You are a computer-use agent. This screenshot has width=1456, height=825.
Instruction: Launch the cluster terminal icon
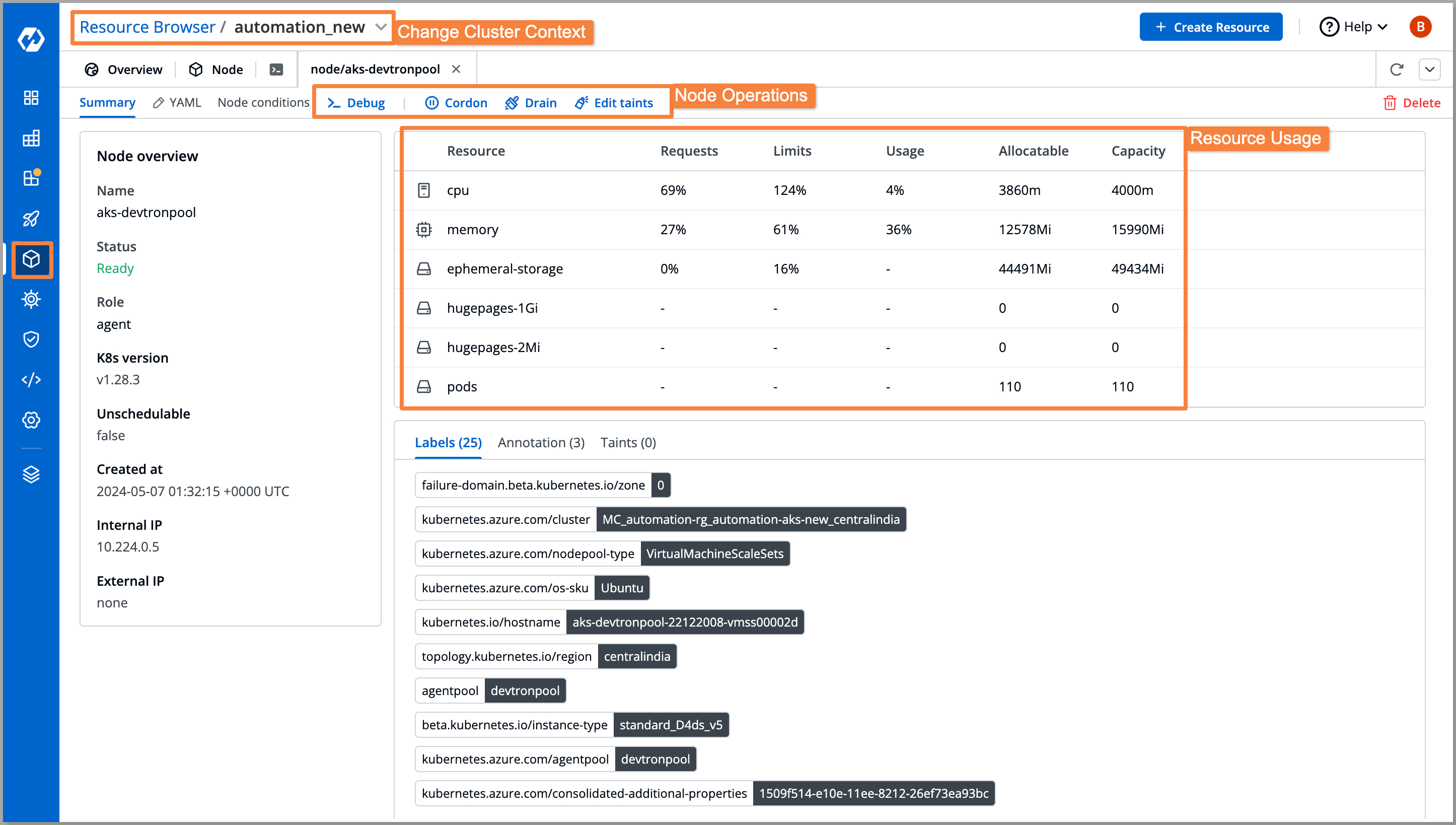point(276,68)
